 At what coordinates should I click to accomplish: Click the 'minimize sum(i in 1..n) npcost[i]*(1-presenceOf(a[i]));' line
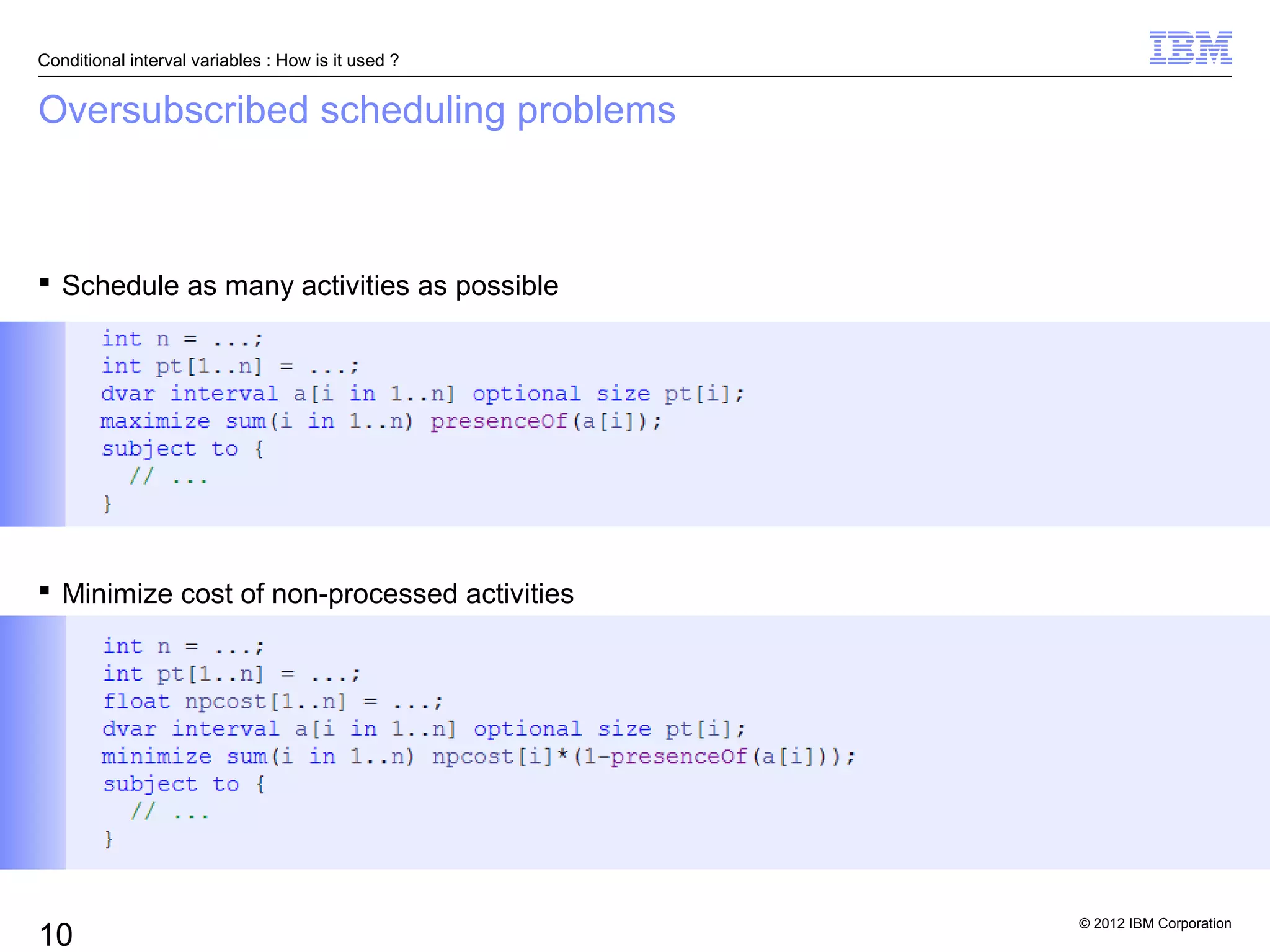[x=479, y=757]
